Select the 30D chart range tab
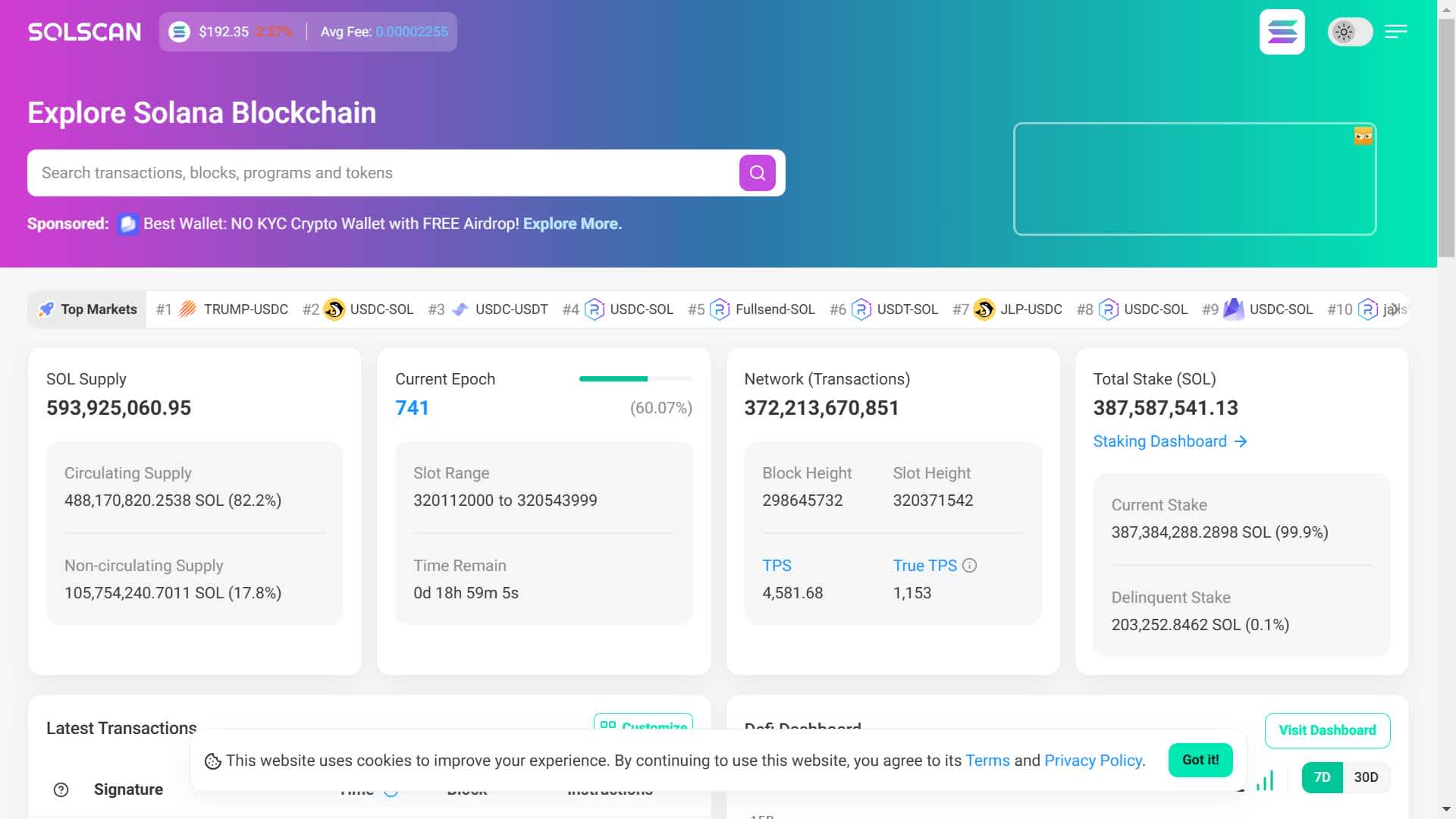Screen dimensions: 1456x819 pyautogui.click(x=1366, y=777)
